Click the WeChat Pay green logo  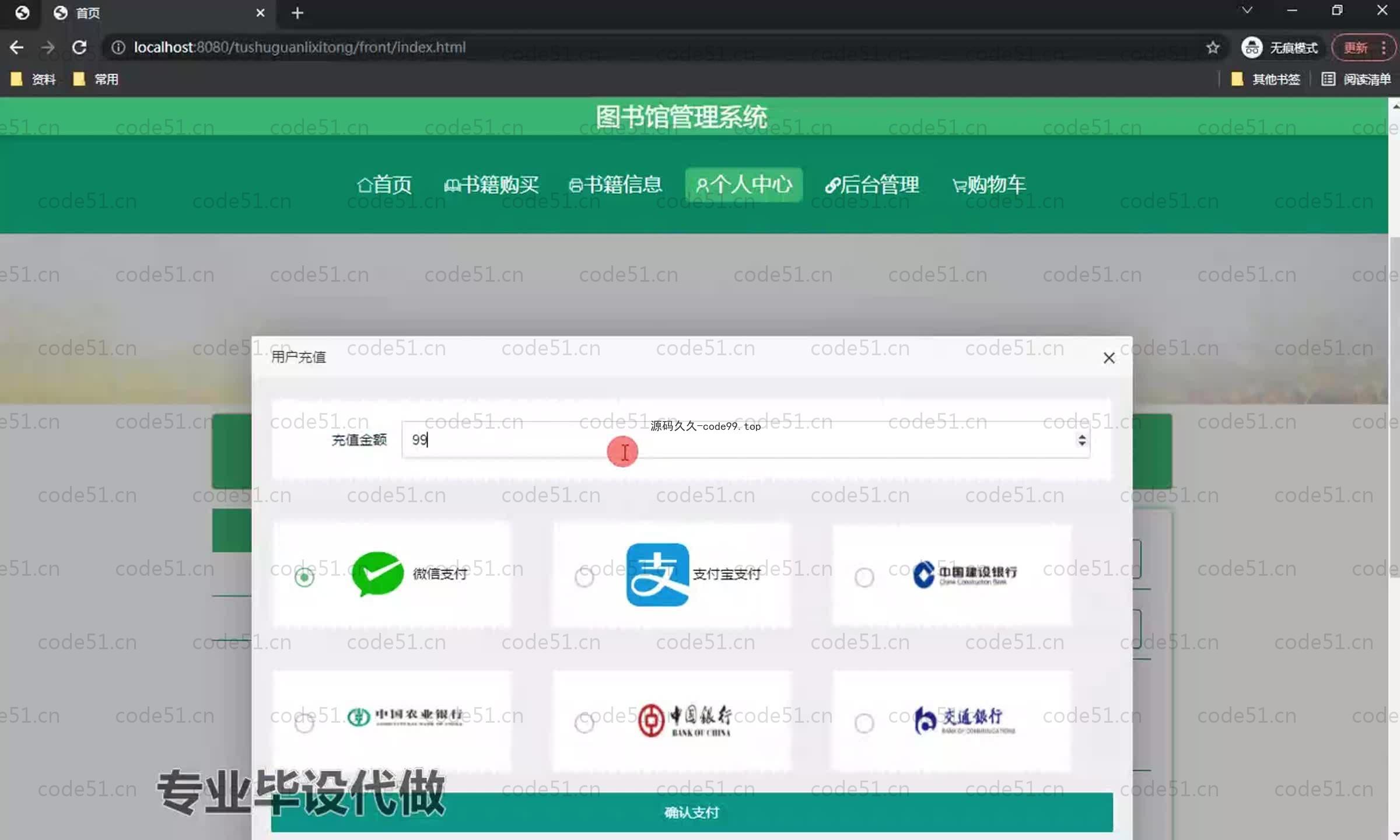point(377,574)
